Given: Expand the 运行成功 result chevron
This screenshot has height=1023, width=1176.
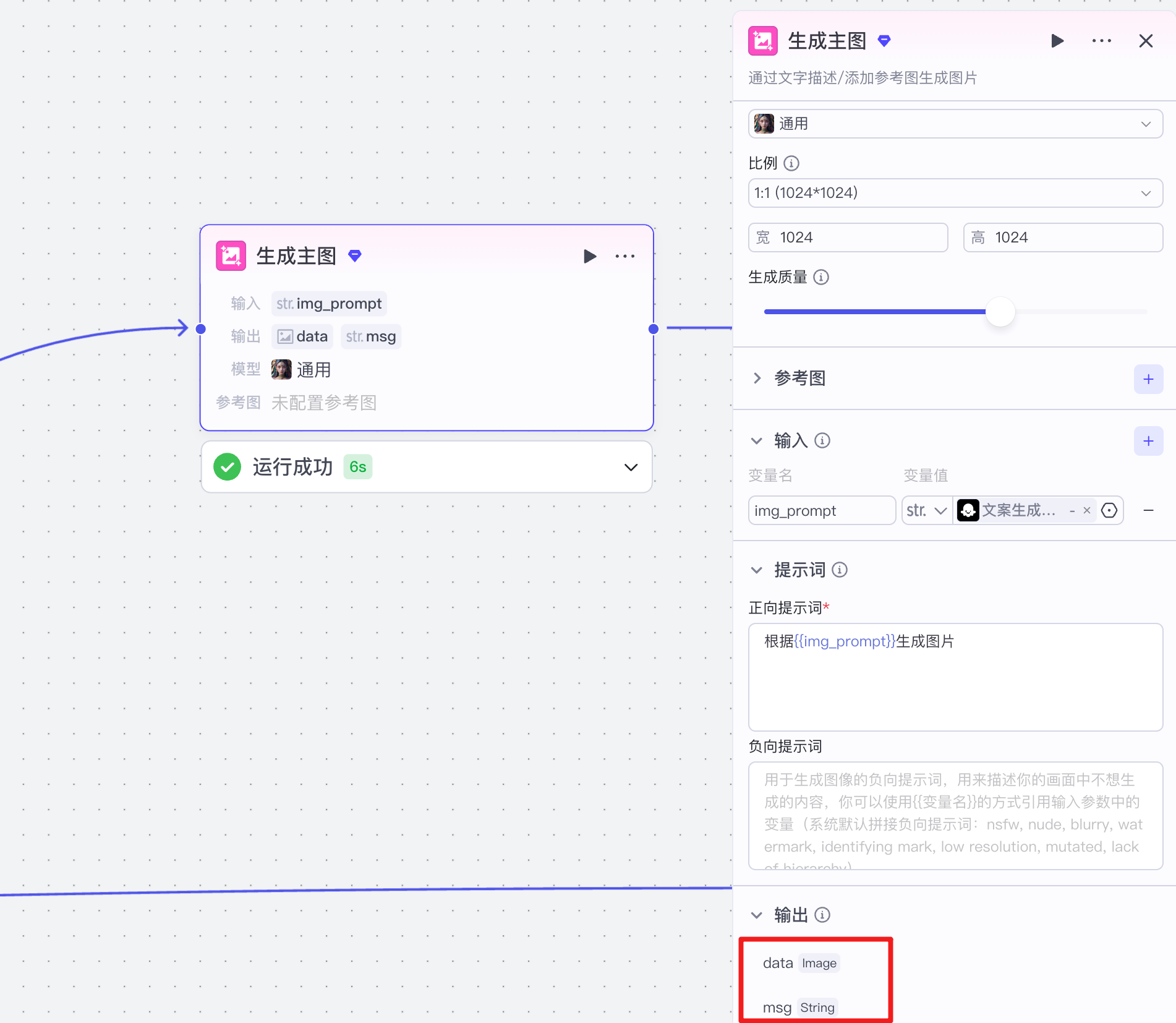Looking at the screenshot, I should coord(631,467).
